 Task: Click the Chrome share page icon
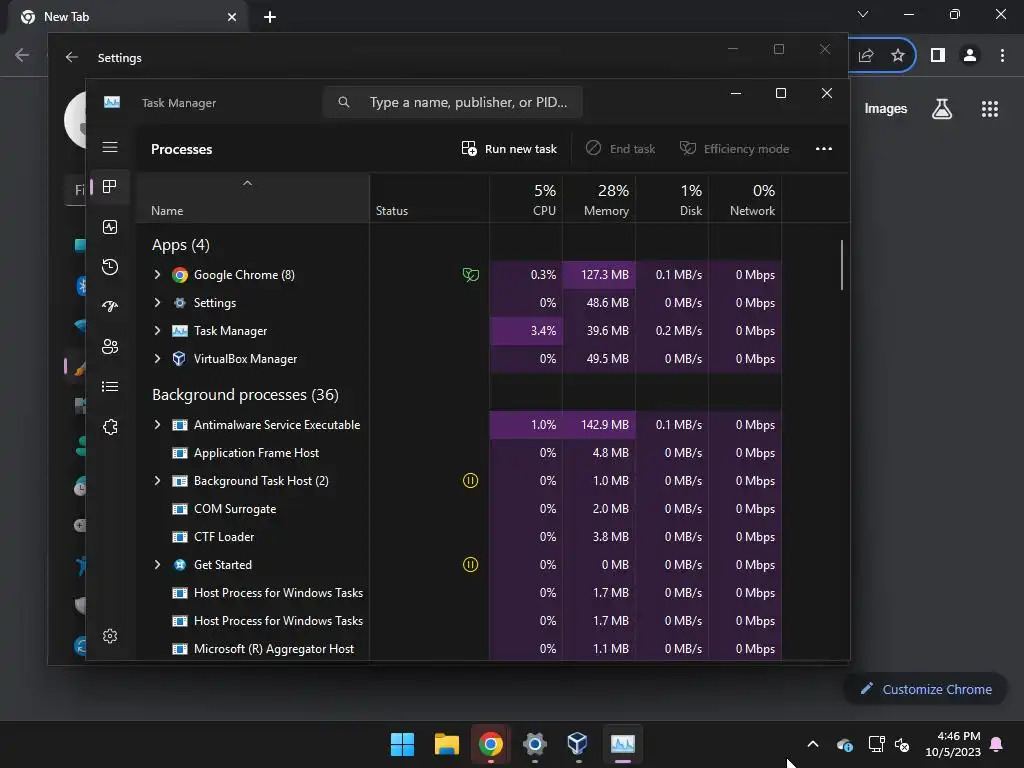click(866, 56)
